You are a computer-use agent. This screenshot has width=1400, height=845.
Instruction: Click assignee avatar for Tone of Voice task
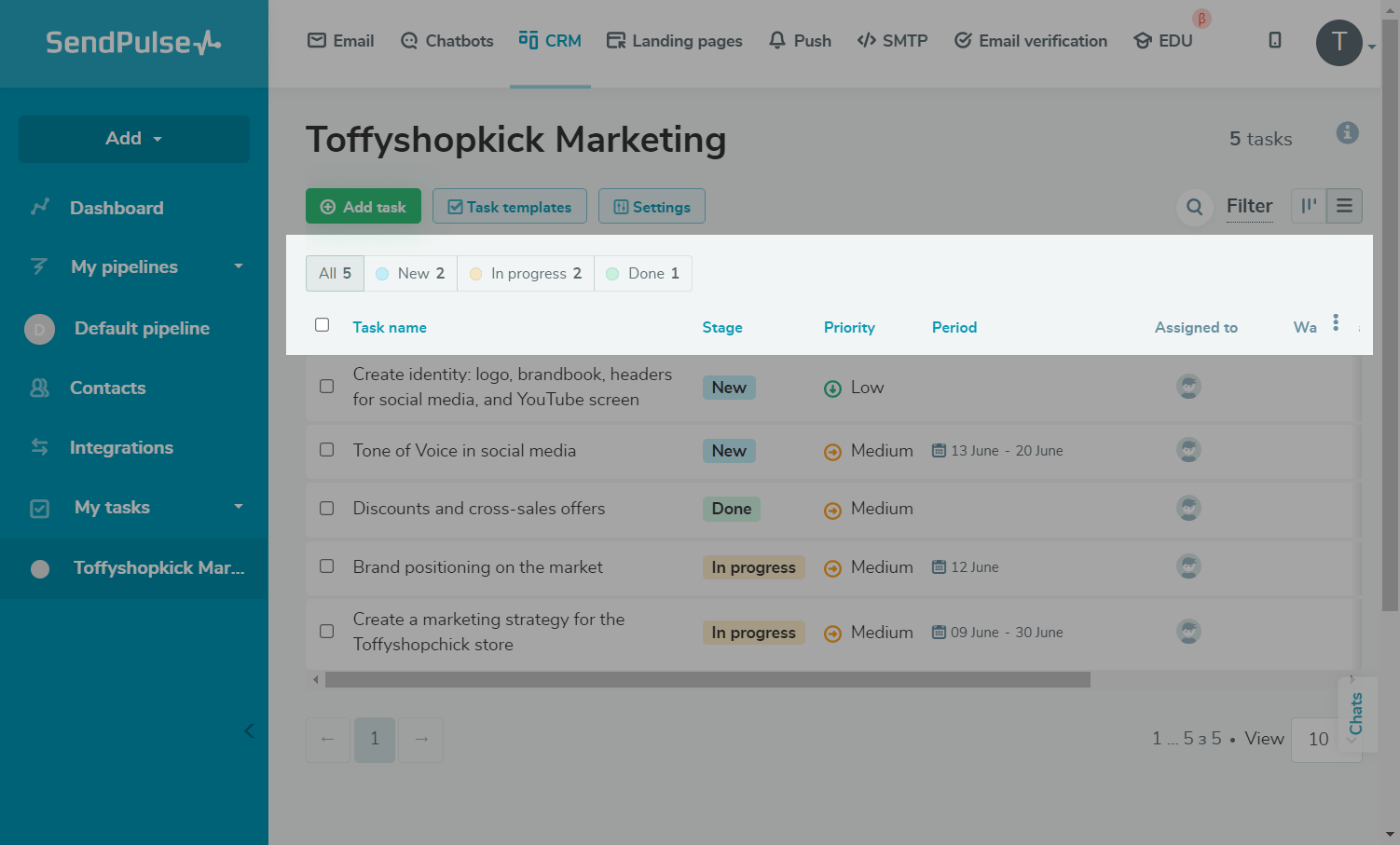pyautogui.click(x=1188, y=450)
